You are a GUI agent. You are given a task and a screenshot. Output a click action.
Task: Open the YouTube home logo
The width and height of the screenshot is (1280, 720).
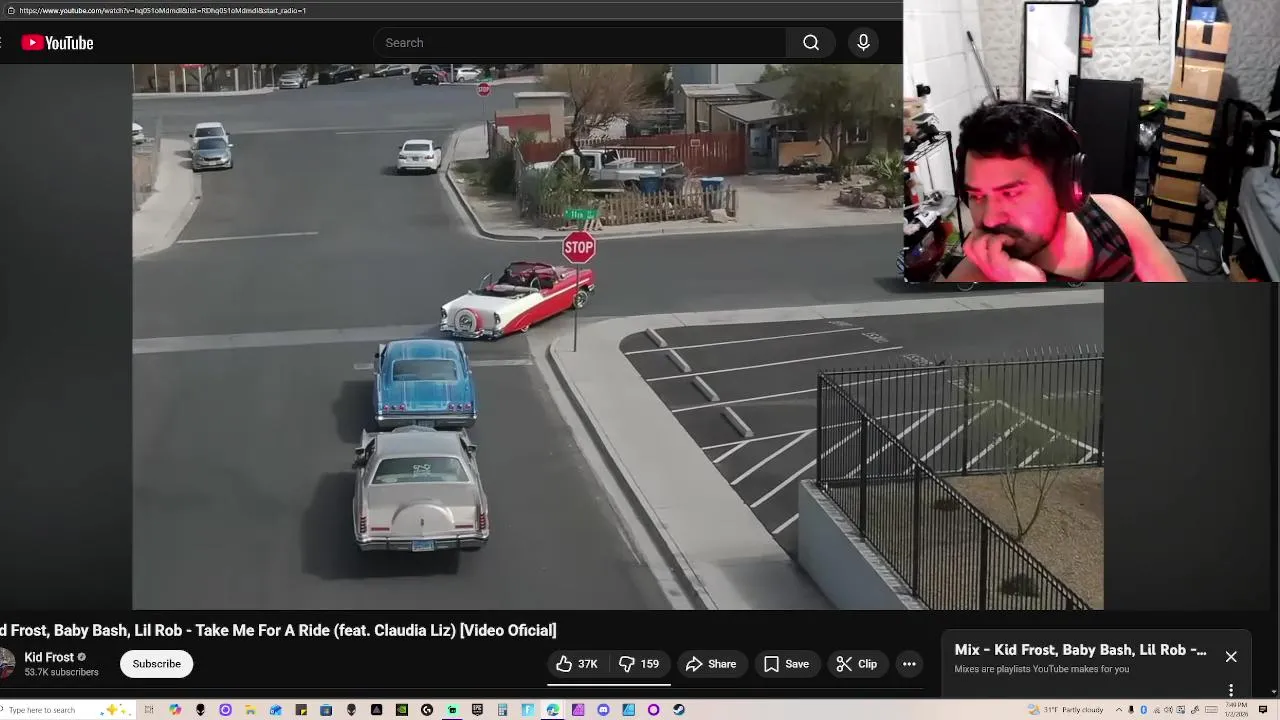tap(57, 43)
